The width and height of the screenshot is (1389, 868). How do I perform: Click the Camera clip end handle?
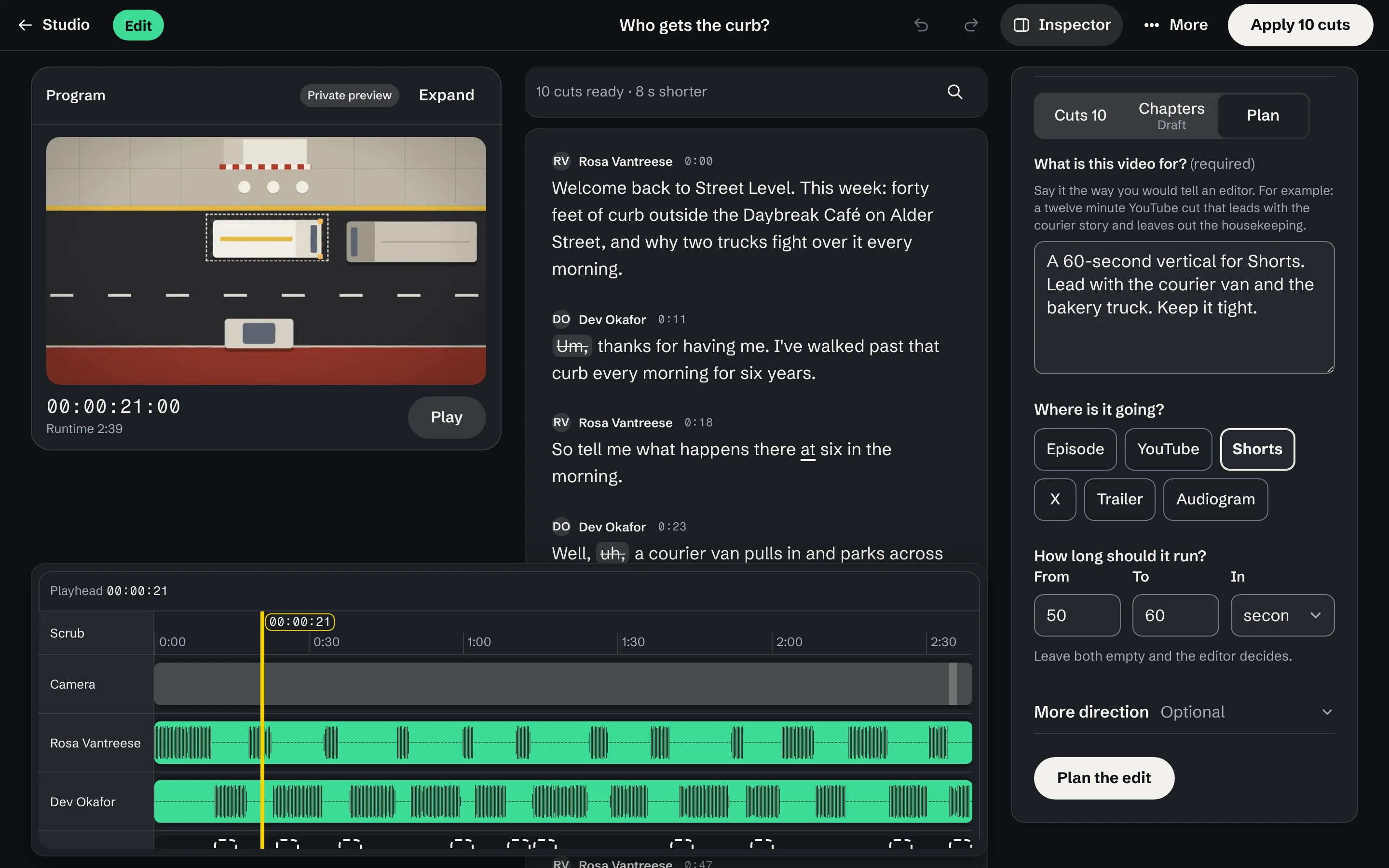[x=953, y=684]
